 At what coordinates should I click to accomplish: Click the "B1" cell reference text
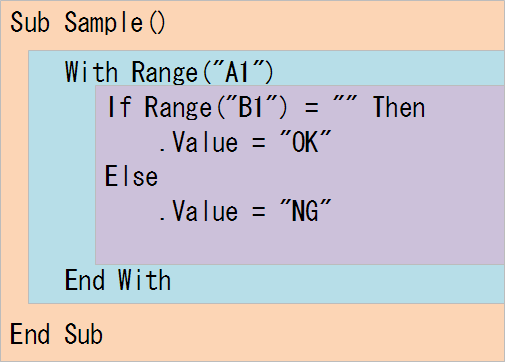[x=251, y=106]
